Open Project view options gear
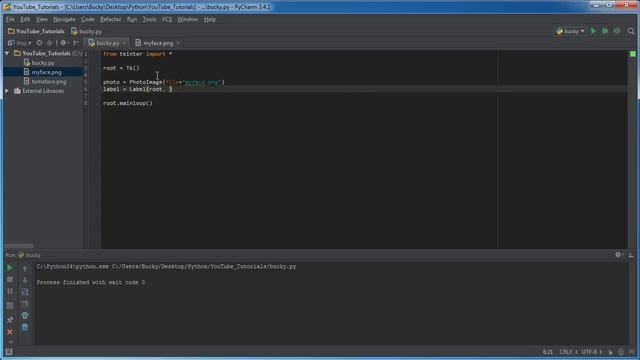Image resolution: width=640 pixels, height=360 pixels. [x=64, y=43]
